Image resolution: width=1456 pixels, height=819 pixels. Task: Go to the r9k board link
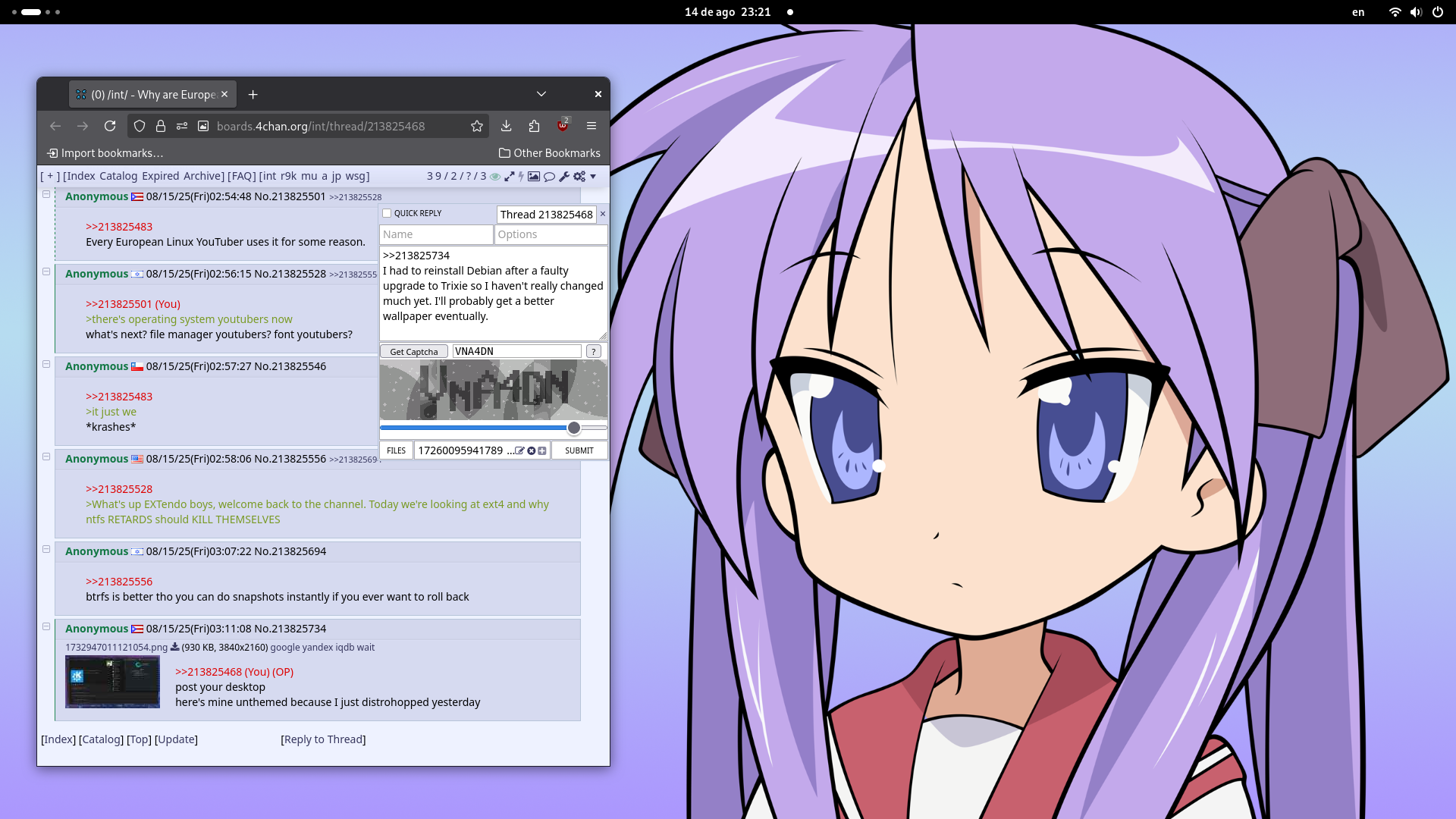point(288,176)
